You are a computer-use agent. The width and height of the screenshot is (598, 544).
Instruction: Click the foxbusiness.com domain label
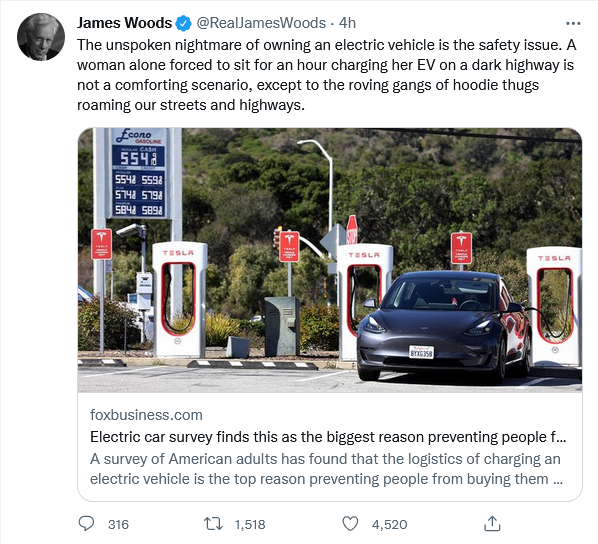[x=146, y=415]
